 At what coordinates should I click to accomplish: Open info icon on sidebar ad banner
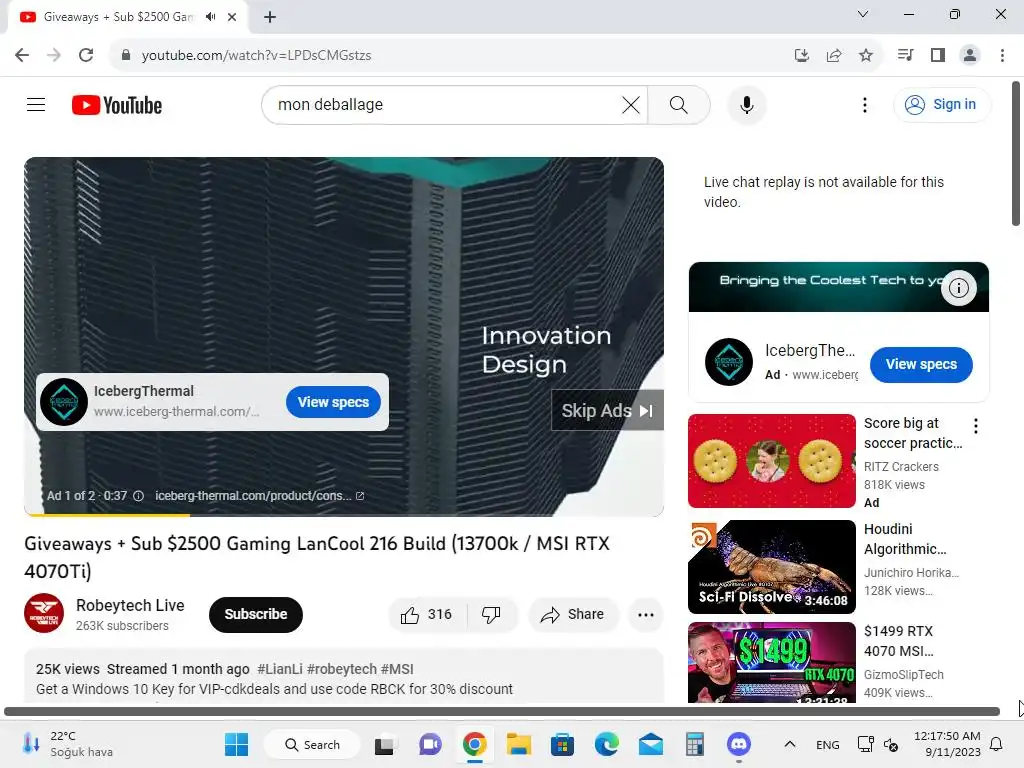pos(958,287)
